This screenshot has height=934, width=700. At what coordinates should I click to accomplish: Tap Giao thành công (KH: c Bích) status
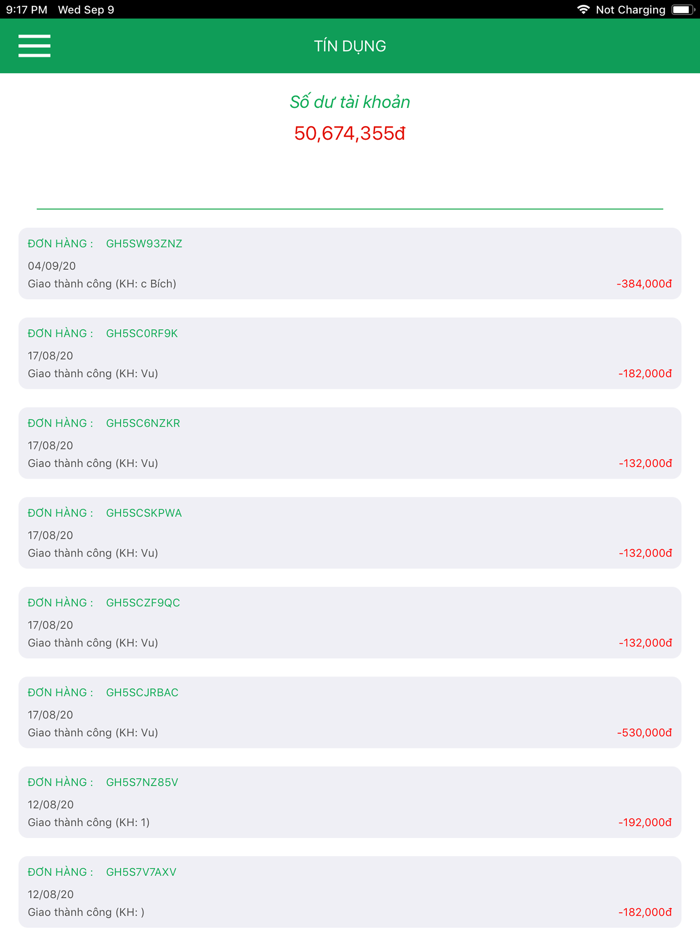click(102, 284)
